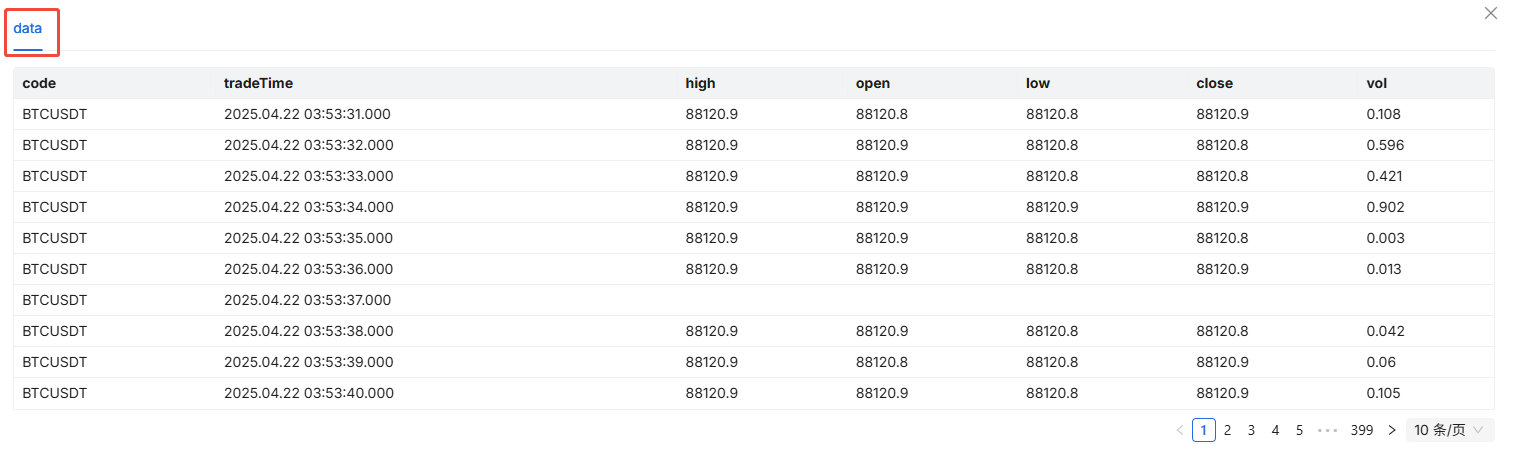This screenshot has width=1513, height=472.
Task: Select page 2 in pagination
Action: click(x=1227, y=430)
